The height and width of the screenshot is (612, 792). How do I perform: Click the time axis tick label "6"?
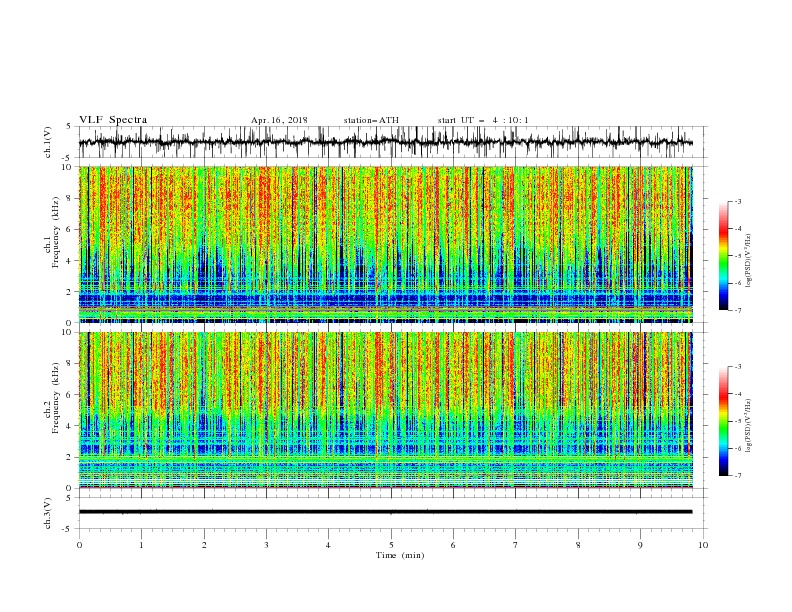[x=453, y=545]
